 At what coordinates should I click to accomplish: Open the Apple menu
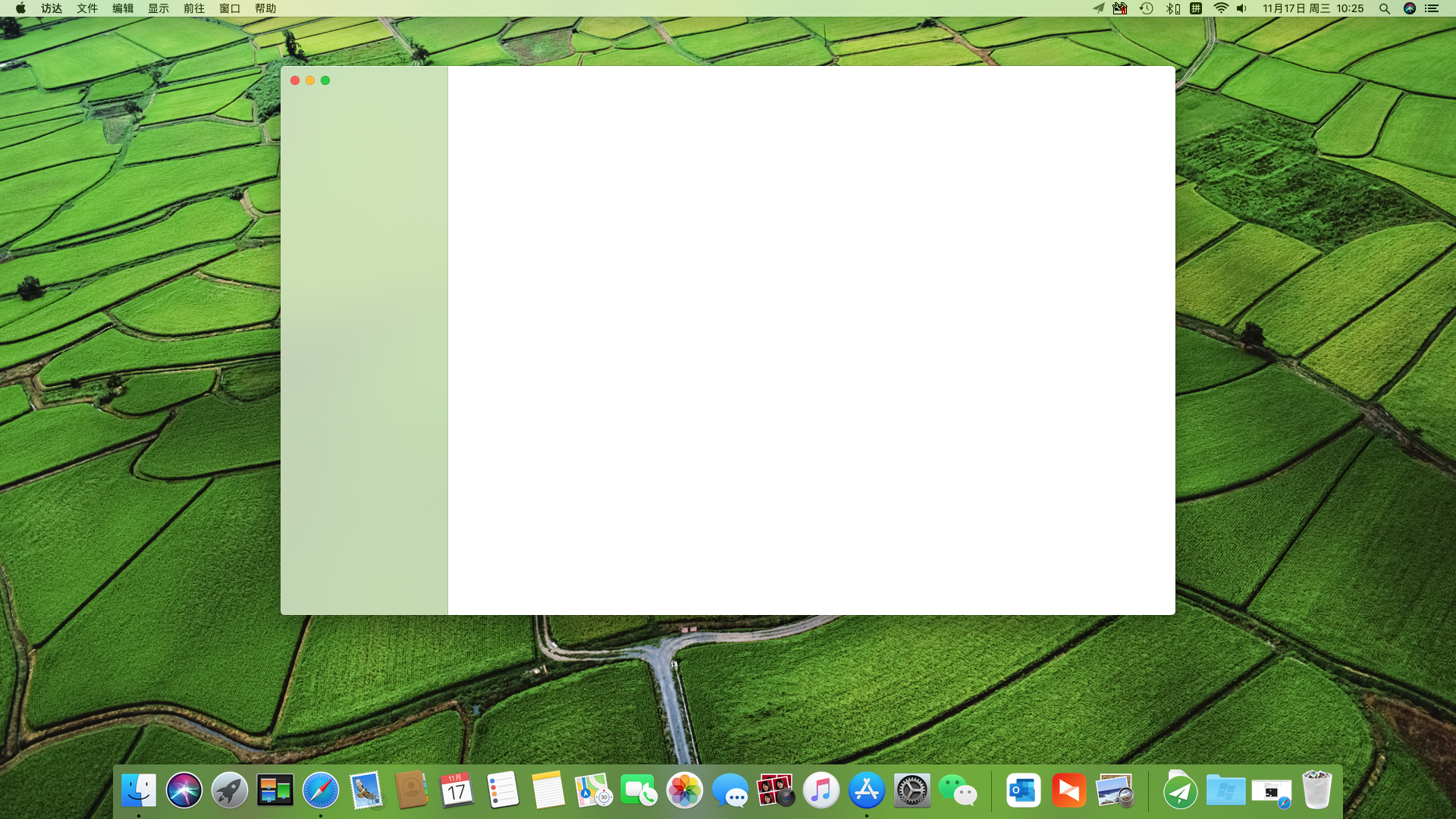(x=20, y=8)
